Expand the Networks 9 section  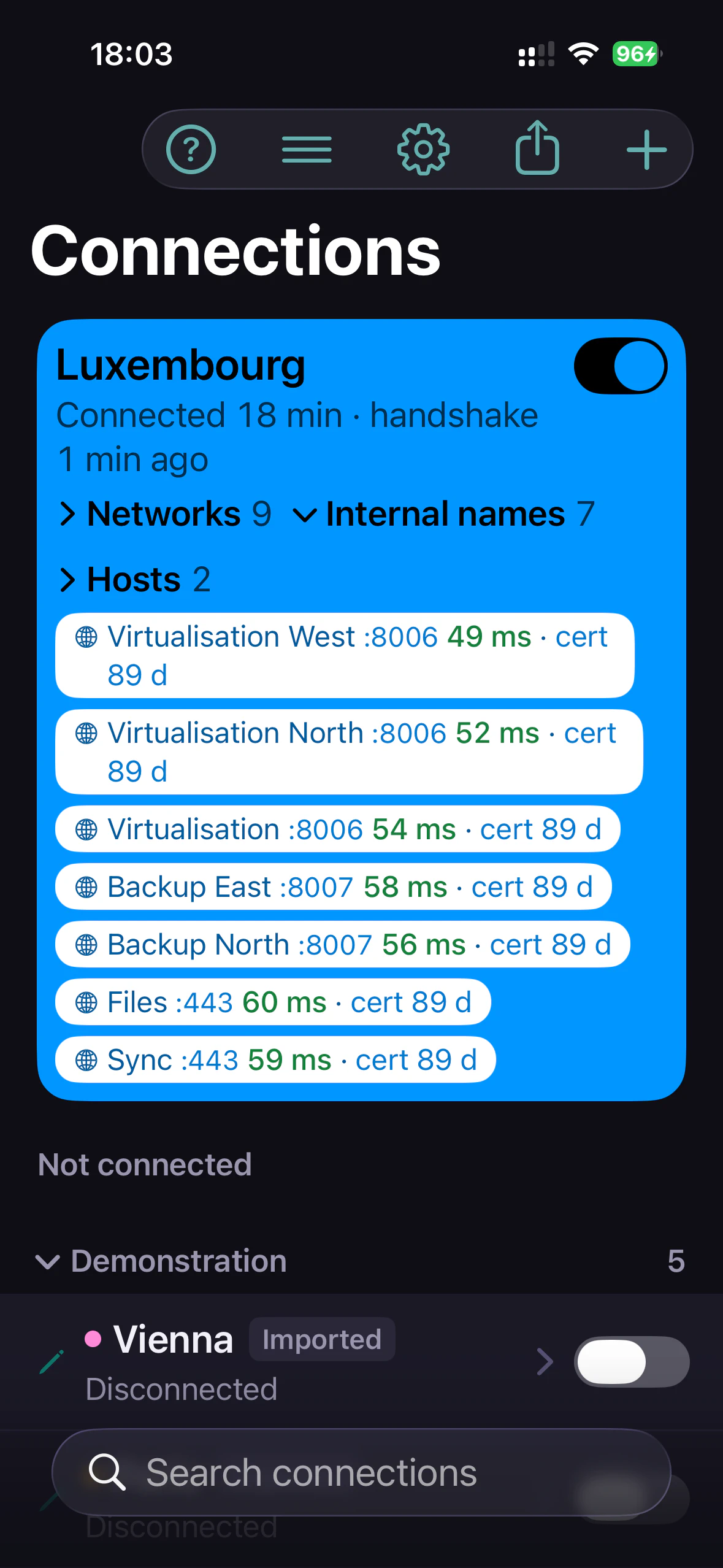(165, 513)
